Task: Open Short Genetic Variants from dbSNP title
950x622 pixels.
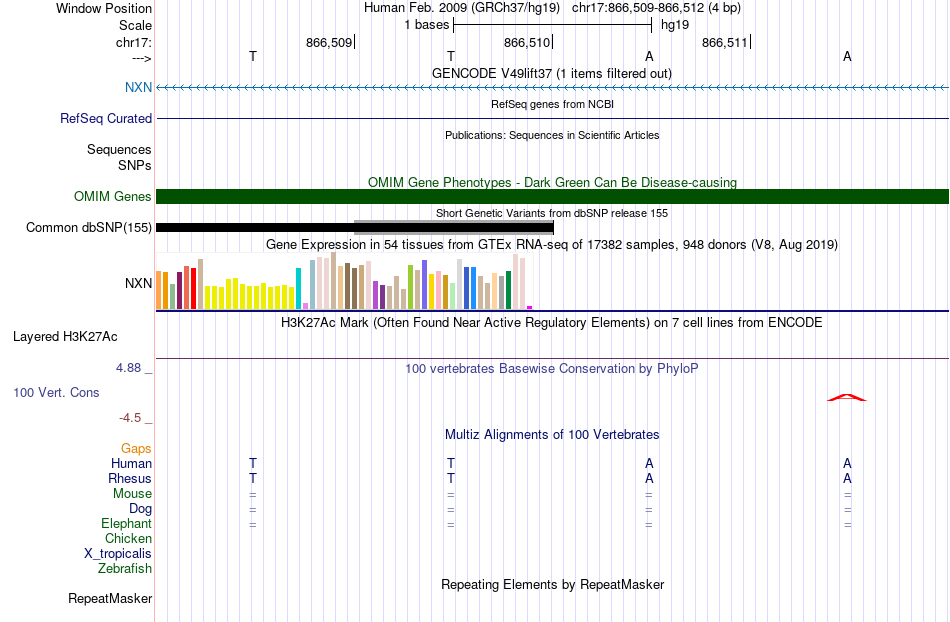Action: [552, 213]
